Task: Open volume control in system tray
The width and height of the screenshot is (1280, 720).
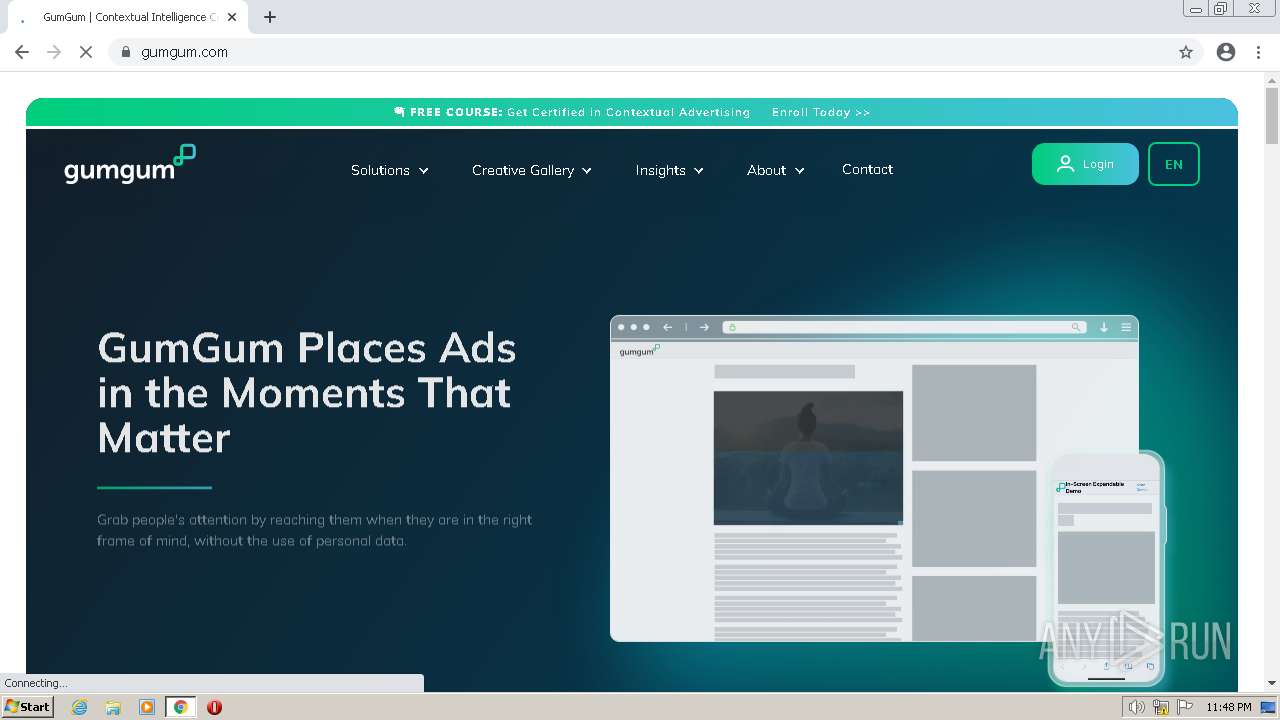Action: click(x=1137, y=707)
